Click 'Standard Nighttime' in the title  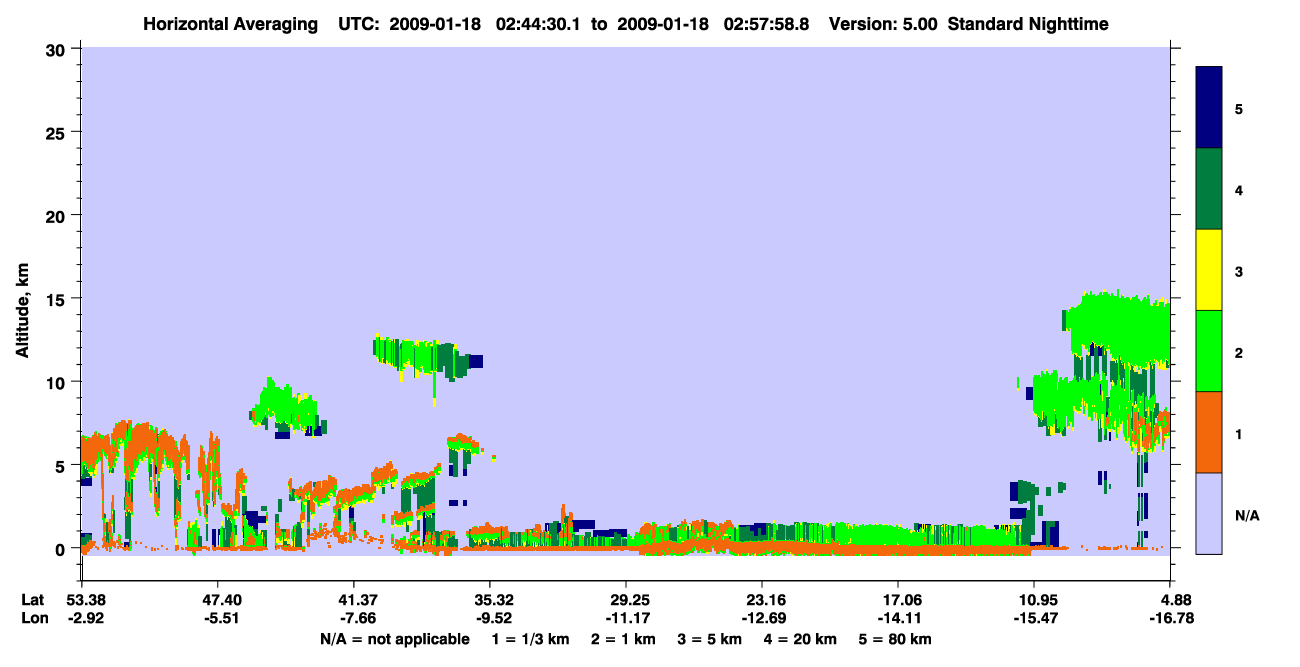click(1028, 23)
